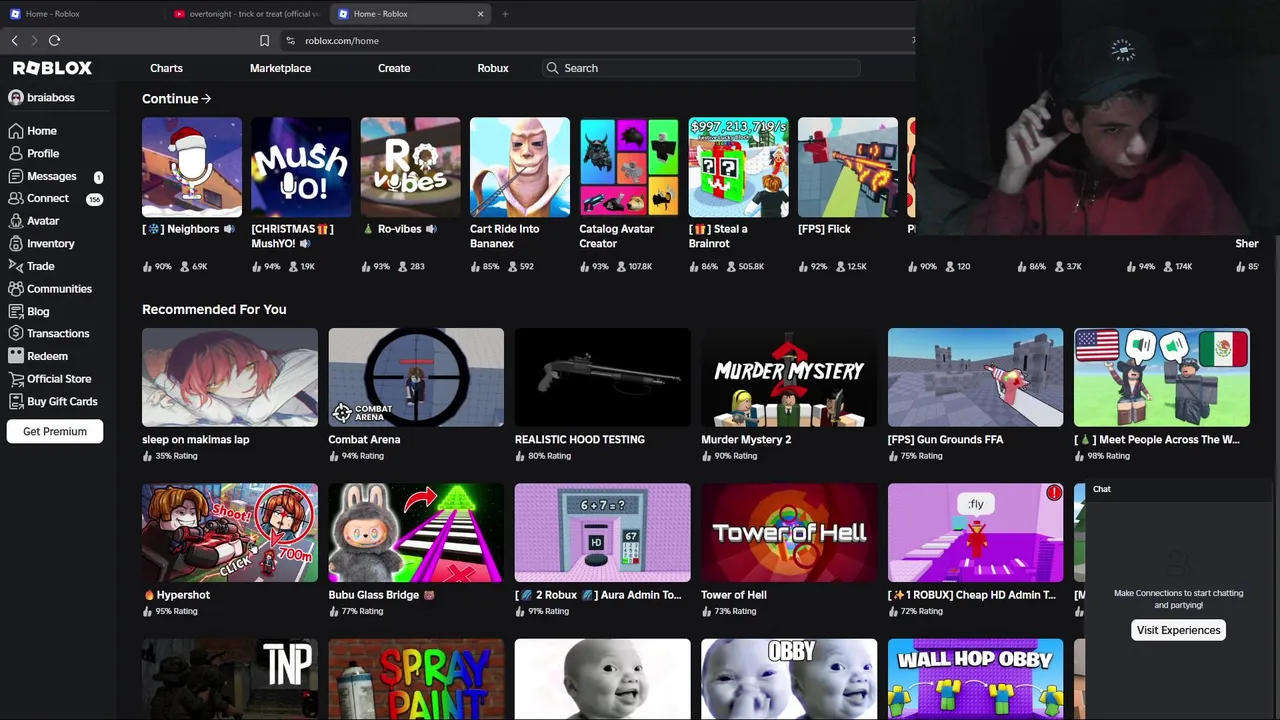The height and width of the screenshot is (720, 1280).
Task: Open Profile in sidebar
Action: point(34,153)
